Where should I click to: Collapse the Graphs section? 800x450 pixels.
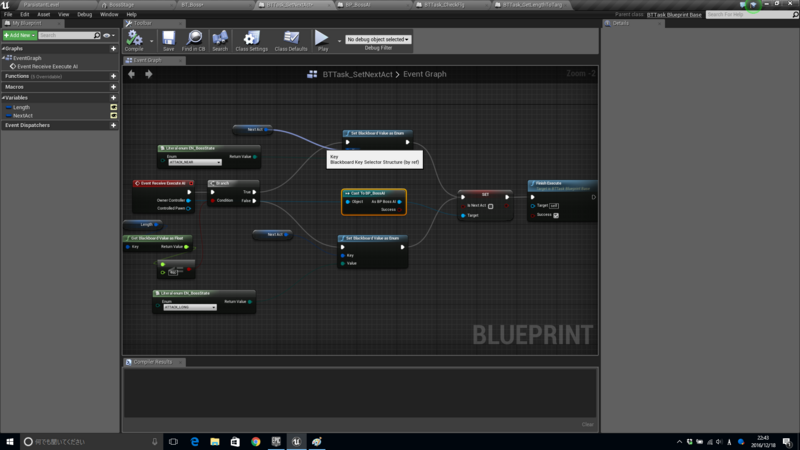(x=3, y=48)
